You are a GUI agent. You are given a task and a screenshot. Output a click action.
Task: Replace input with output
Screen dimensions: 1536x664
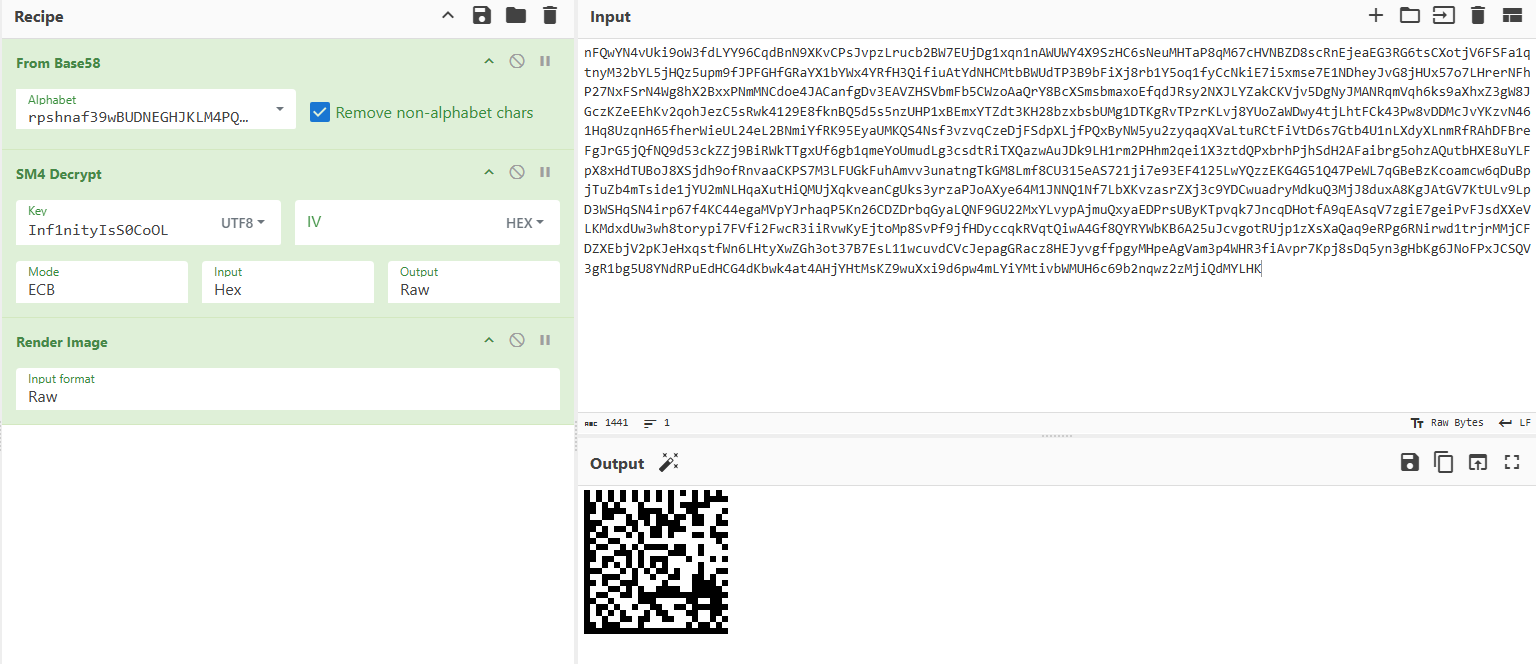coord(1477,462)
